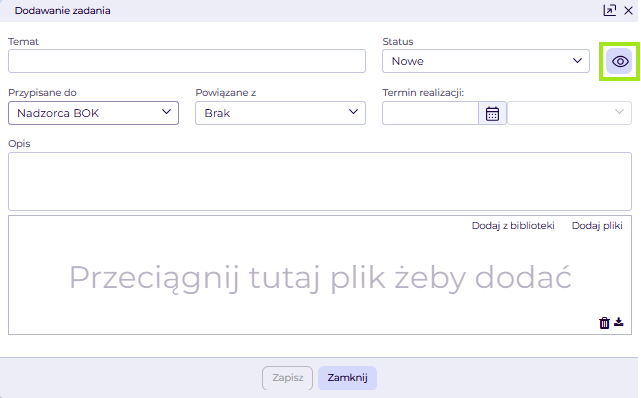
Task: Click the Status label text
Action: [398, 42]
